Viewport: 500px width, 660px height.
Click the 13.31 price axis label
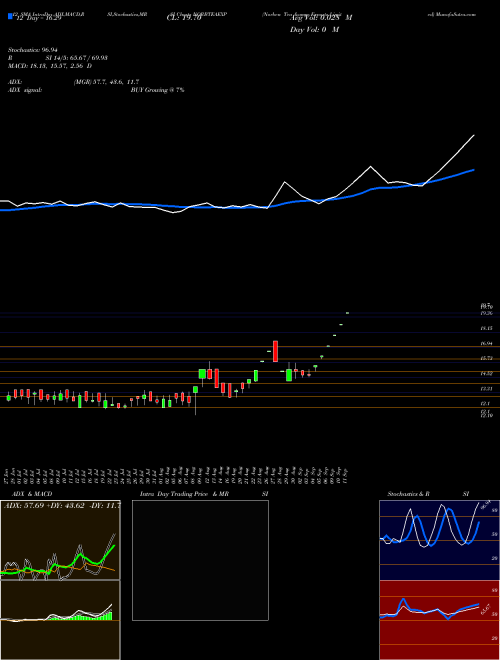coord(487,389)
